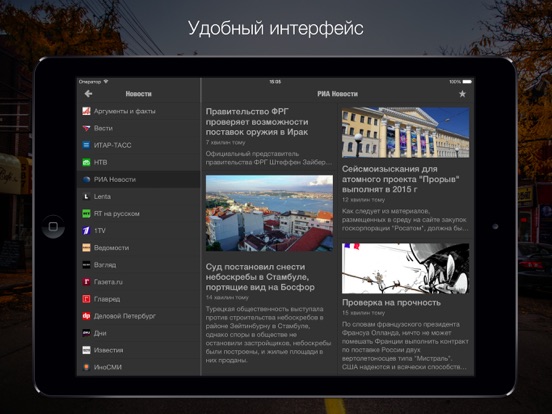Image resolution: width=552 pixels, height=414 pixels.
Task: Click the summary beginning По словам французского президента
Action: [405, 345]
